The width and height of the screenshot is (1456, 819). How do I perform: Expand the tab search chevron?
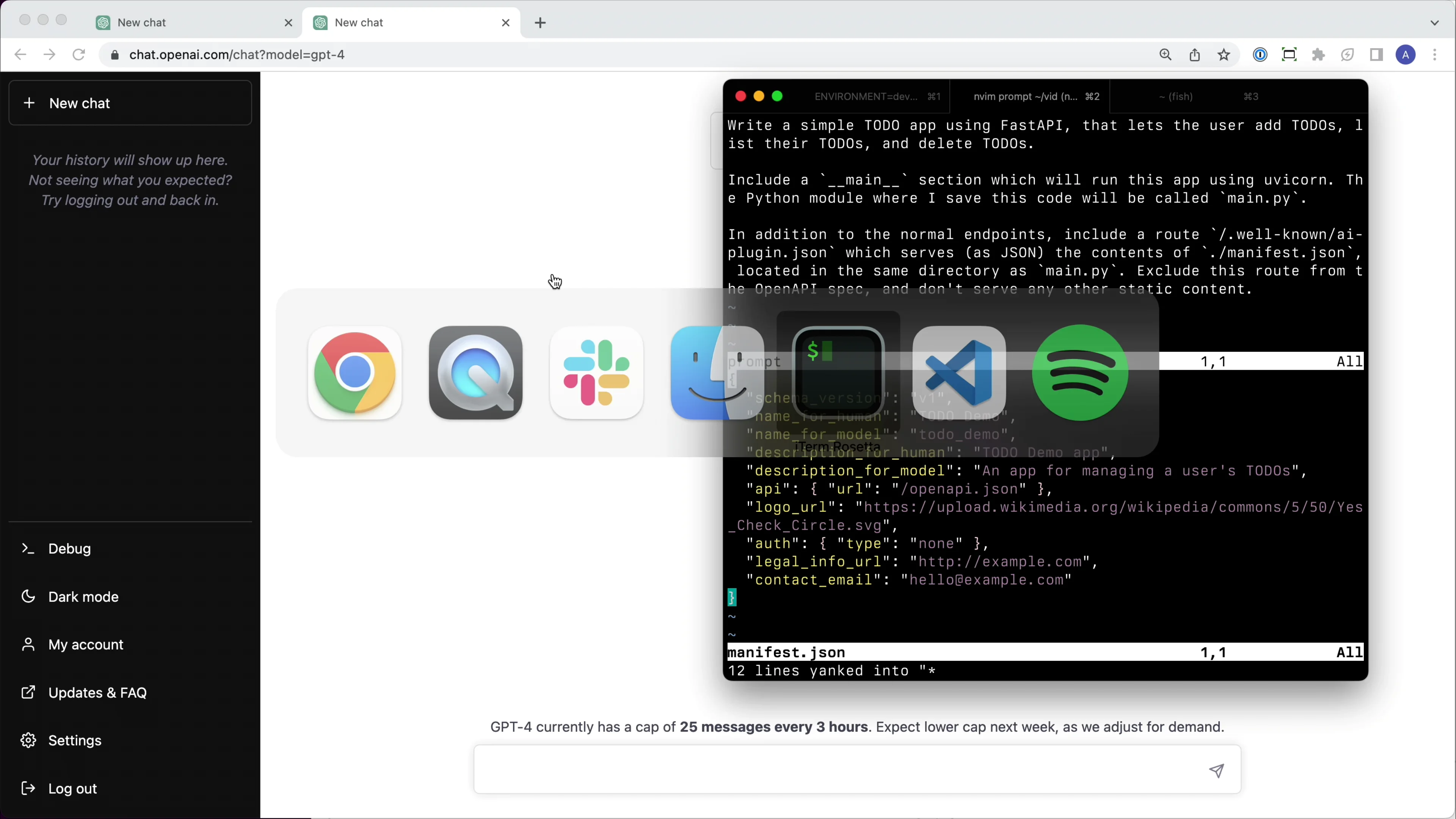[1434, 23]
